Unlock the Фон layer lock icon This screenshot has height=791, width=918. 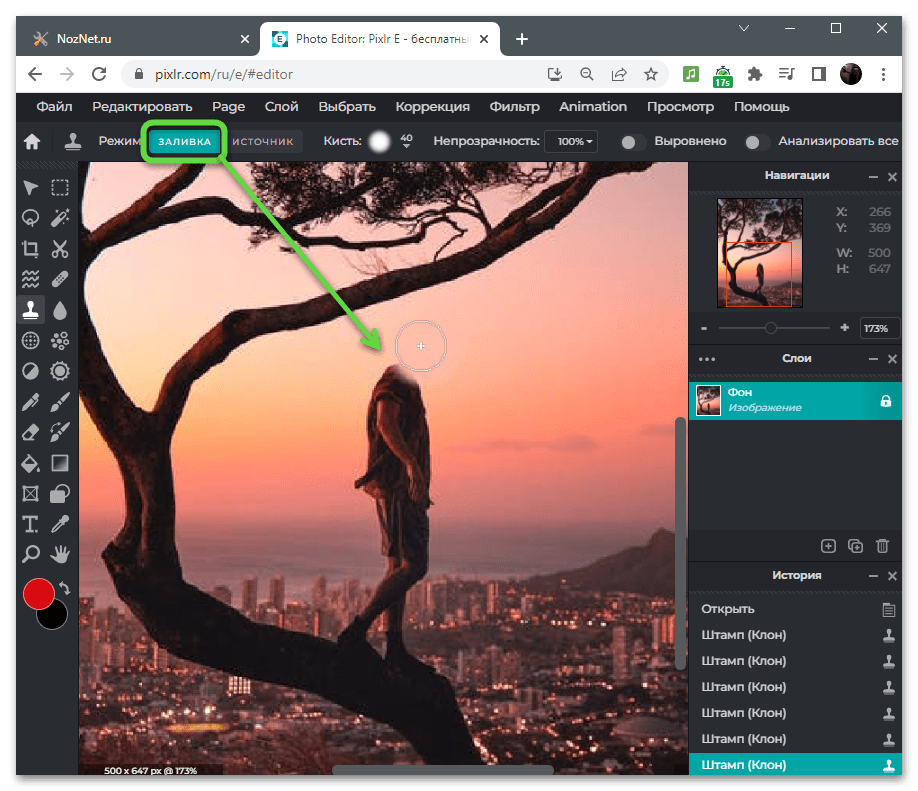tap(885, 401)
